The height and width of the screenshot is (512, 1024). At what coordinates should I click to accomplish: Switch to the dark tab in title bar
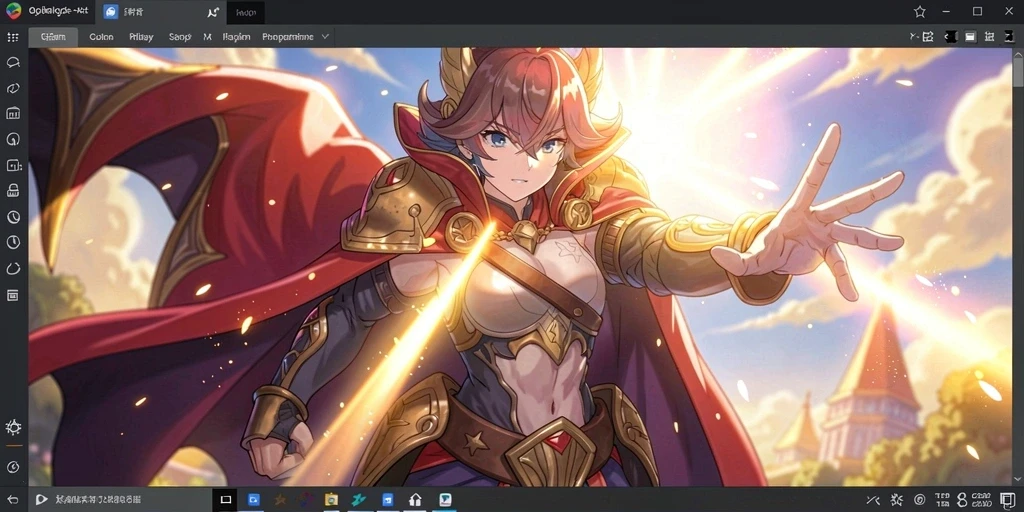click(246, 12)
